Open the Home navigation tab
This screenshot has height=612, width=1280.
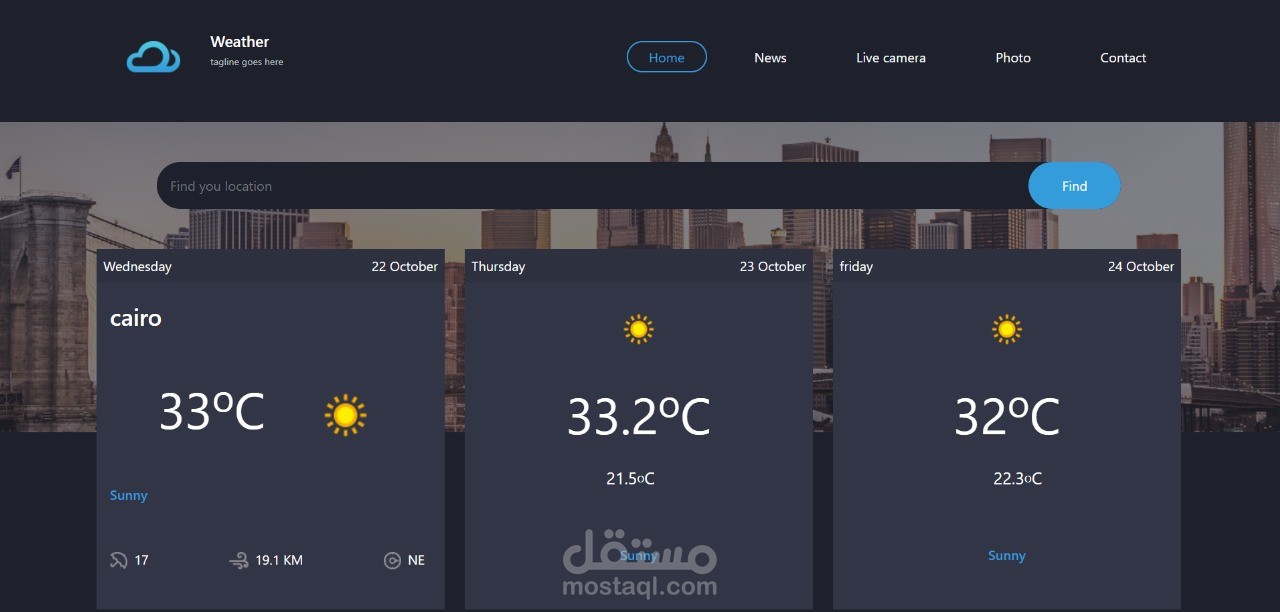(666, 57)
